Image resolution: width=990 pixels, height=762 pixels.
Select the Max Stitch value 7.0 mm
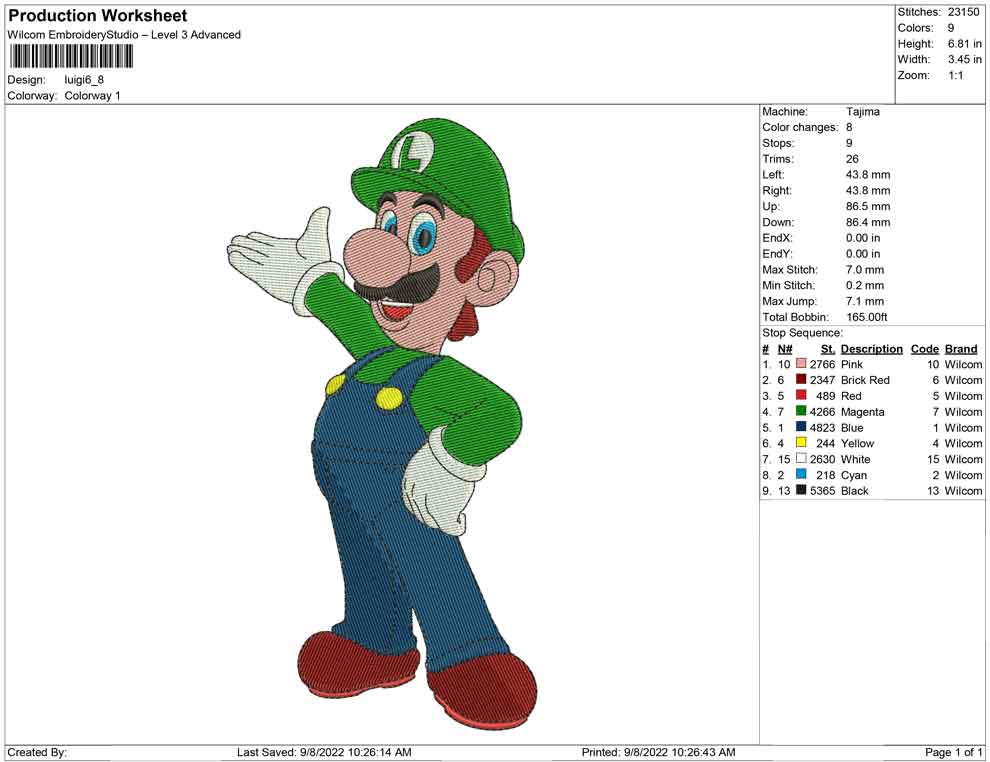click(x=865, y=270)
